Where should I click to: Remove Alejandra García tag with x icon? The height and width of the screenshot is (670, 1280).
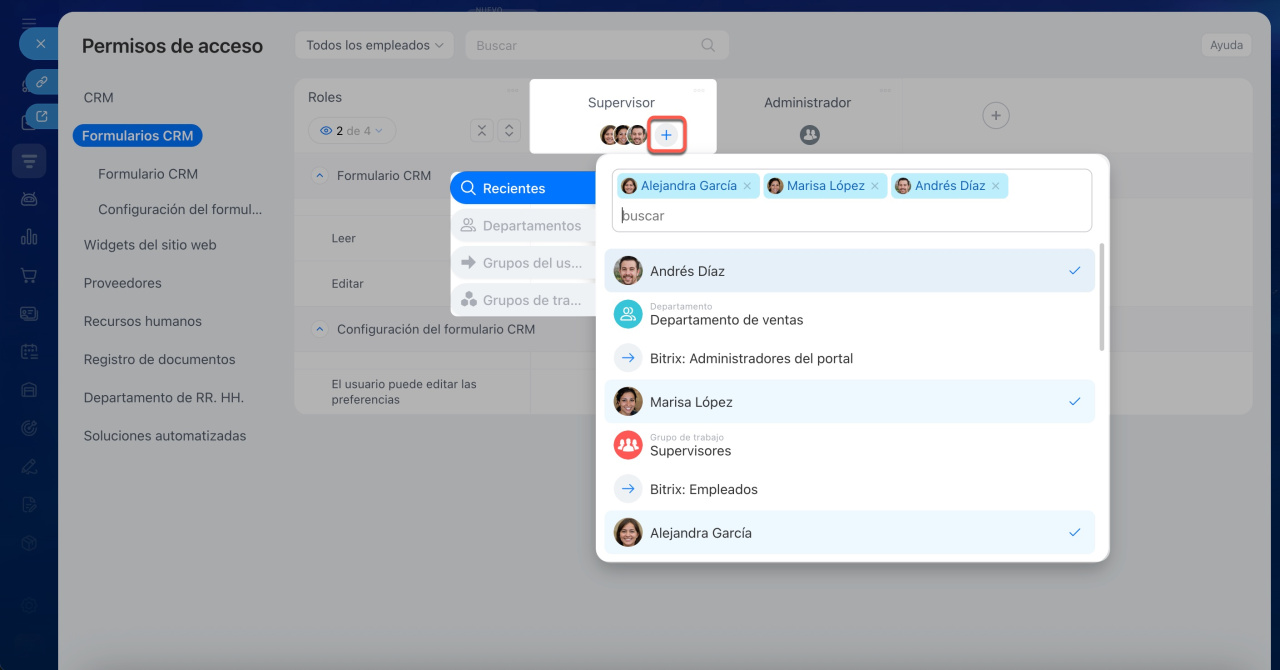747,186
